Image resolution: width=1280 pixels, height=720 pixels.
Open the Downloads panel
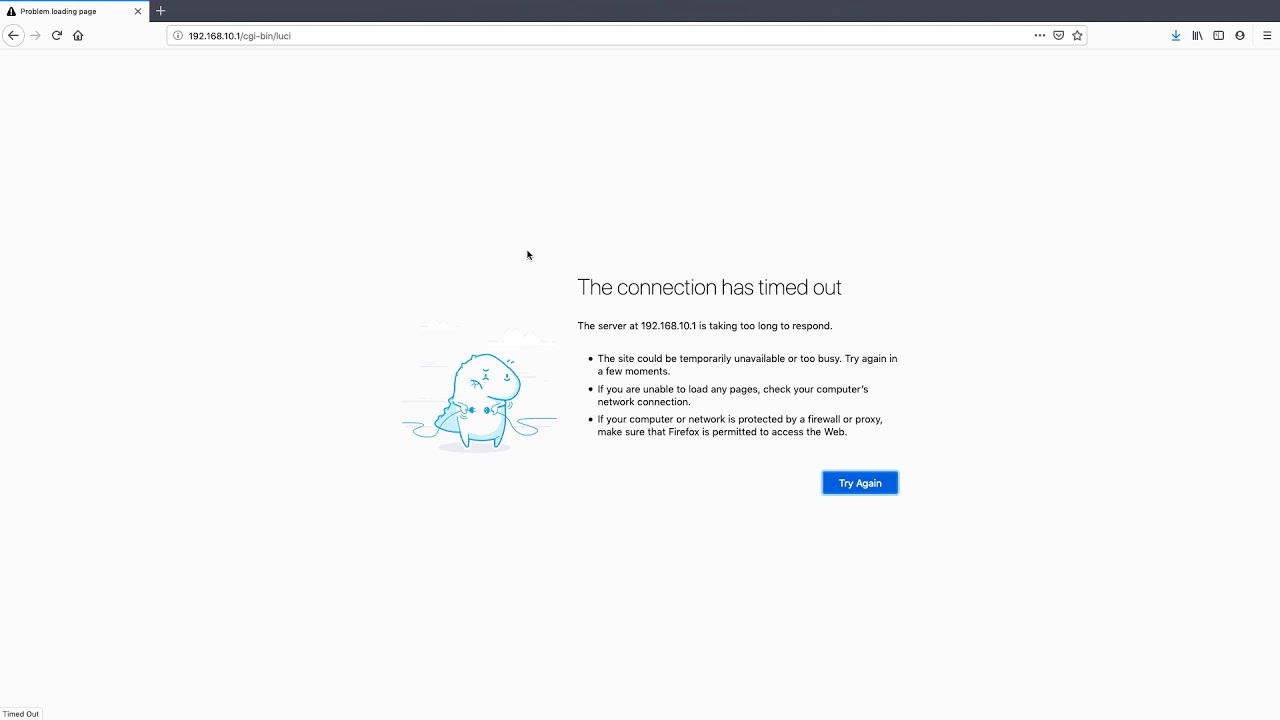(x=1176, y=35)
